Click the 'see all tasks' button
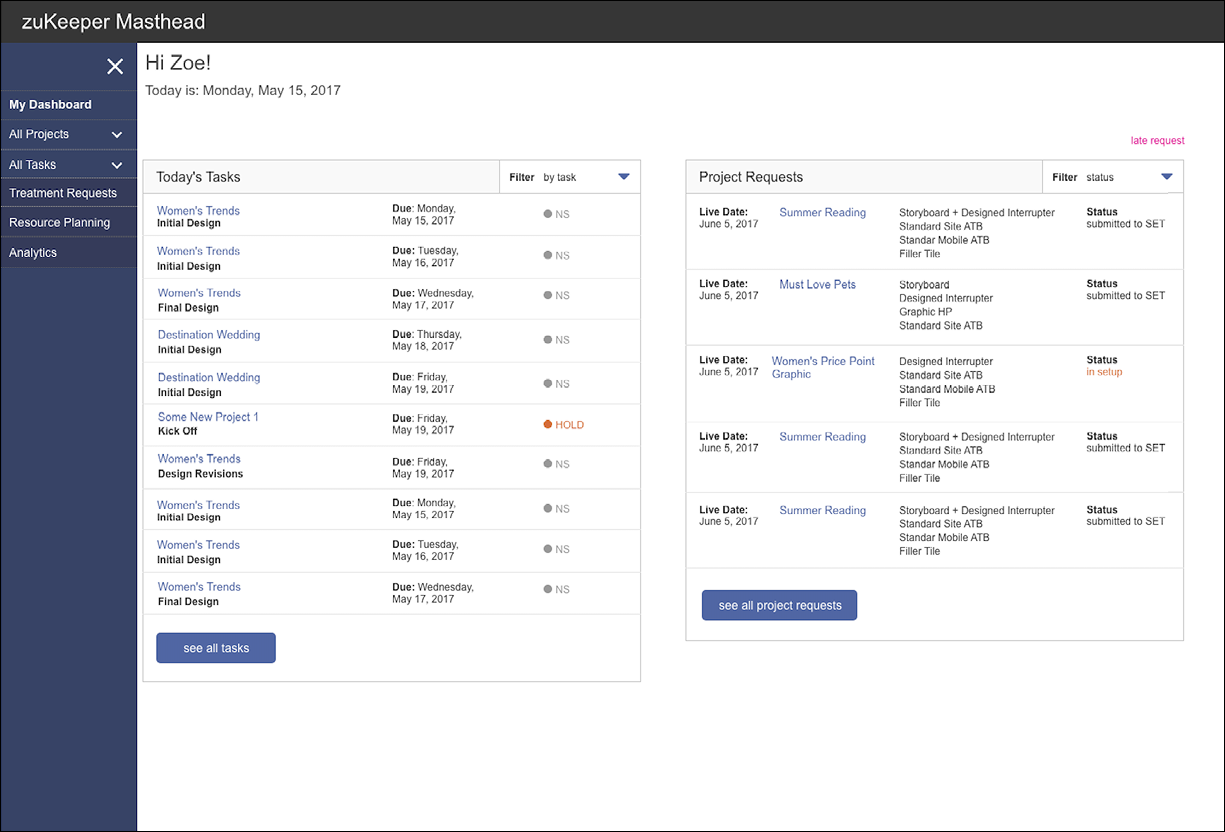Viewport: 1225px width, 832px height. tap(215, 647)
